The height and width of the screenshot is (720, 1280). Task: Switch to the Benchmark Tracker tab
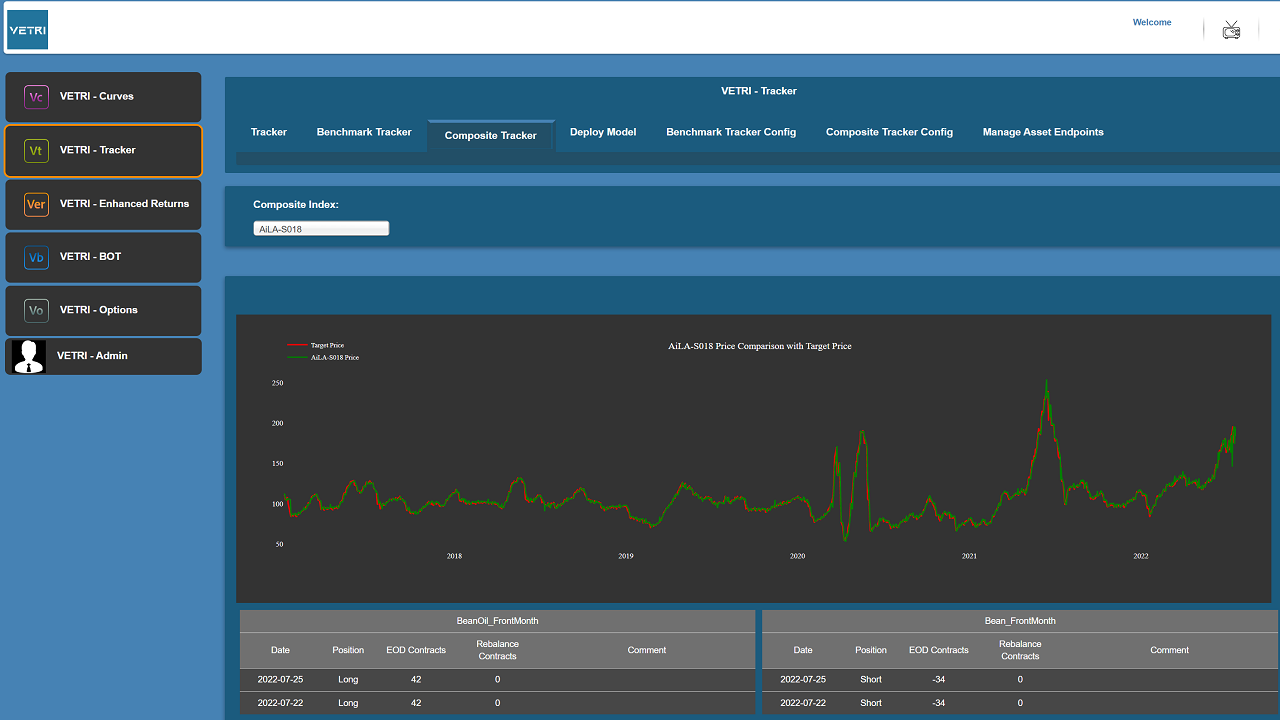pyautogui.click(x=364, y=132)
